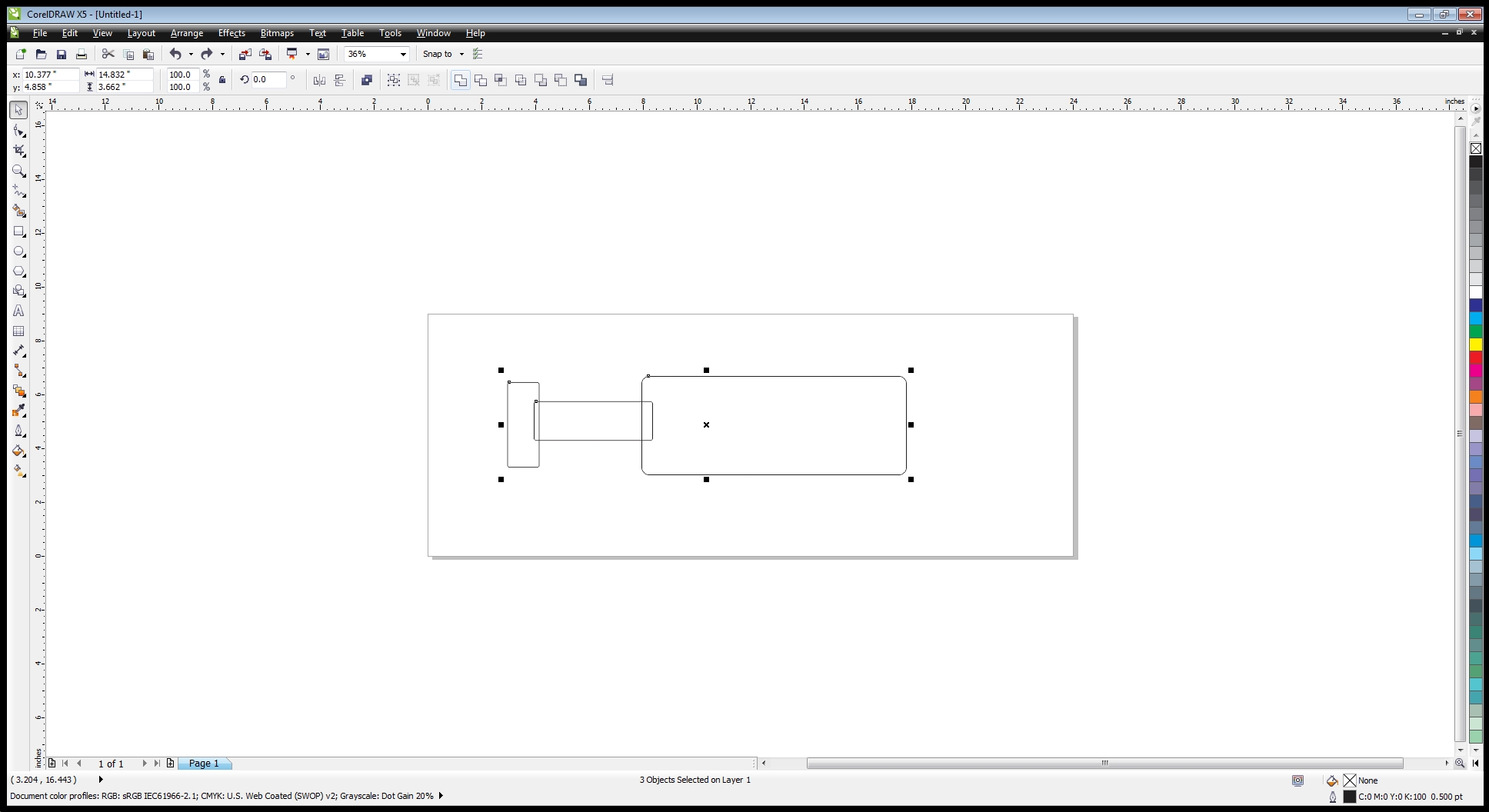Click the rotation angle field
Screen dimensions: 1489x812
pos(268,80)
